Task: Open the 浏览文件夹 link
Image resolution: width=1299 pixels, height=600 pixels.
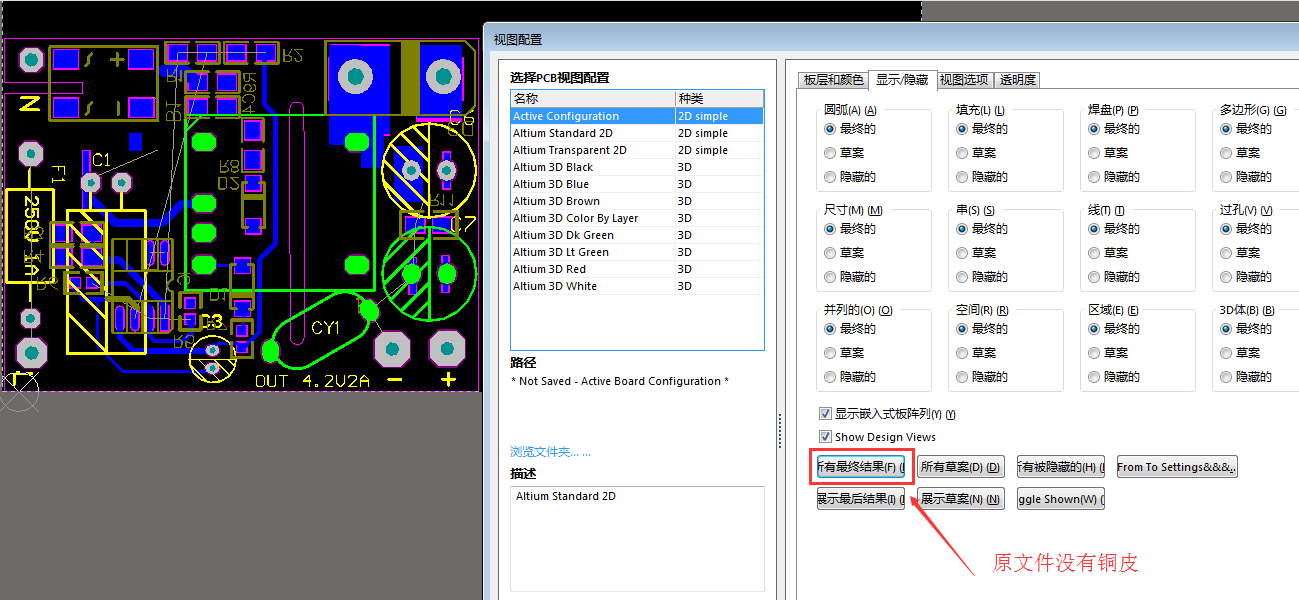Action: [x=550, y=452]
